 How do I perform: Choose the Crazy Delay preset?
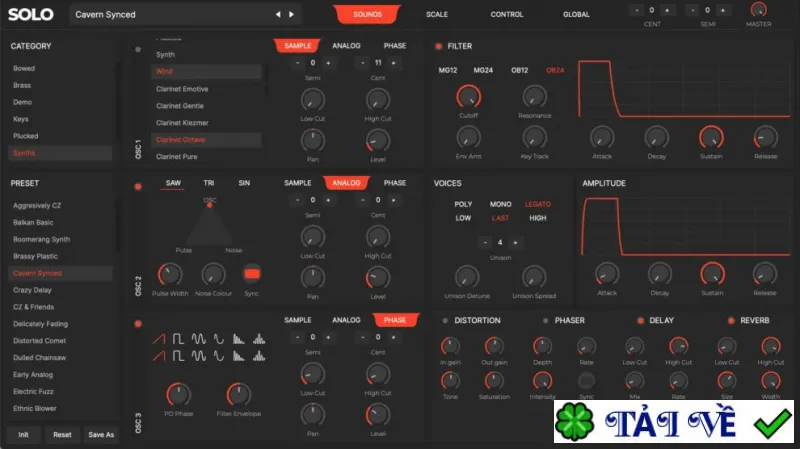point(32,290)
